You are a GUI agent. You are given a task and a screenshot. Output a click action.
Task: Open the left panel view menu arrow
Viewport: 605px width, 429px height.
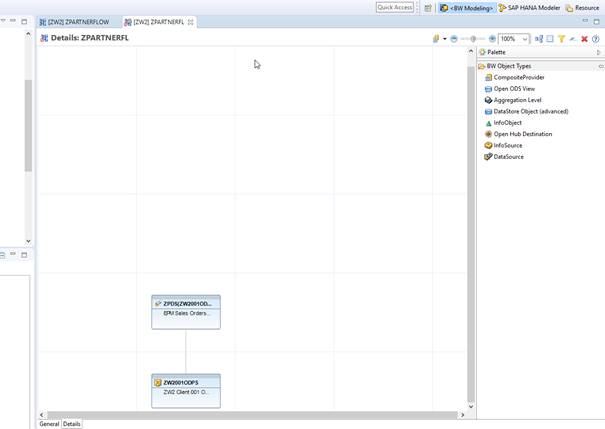click(x=3, y=20)
